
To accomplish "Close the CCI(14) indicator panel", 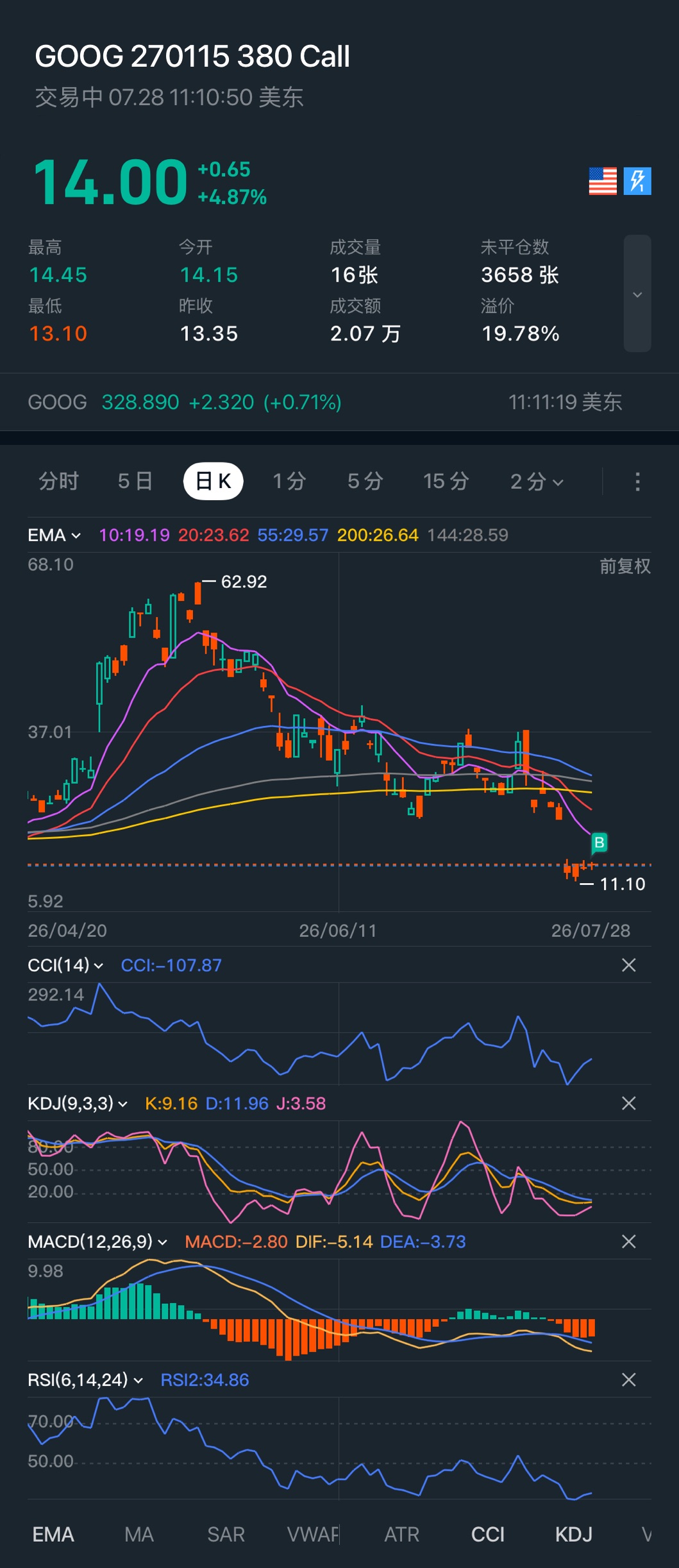I will pos(629,965).
